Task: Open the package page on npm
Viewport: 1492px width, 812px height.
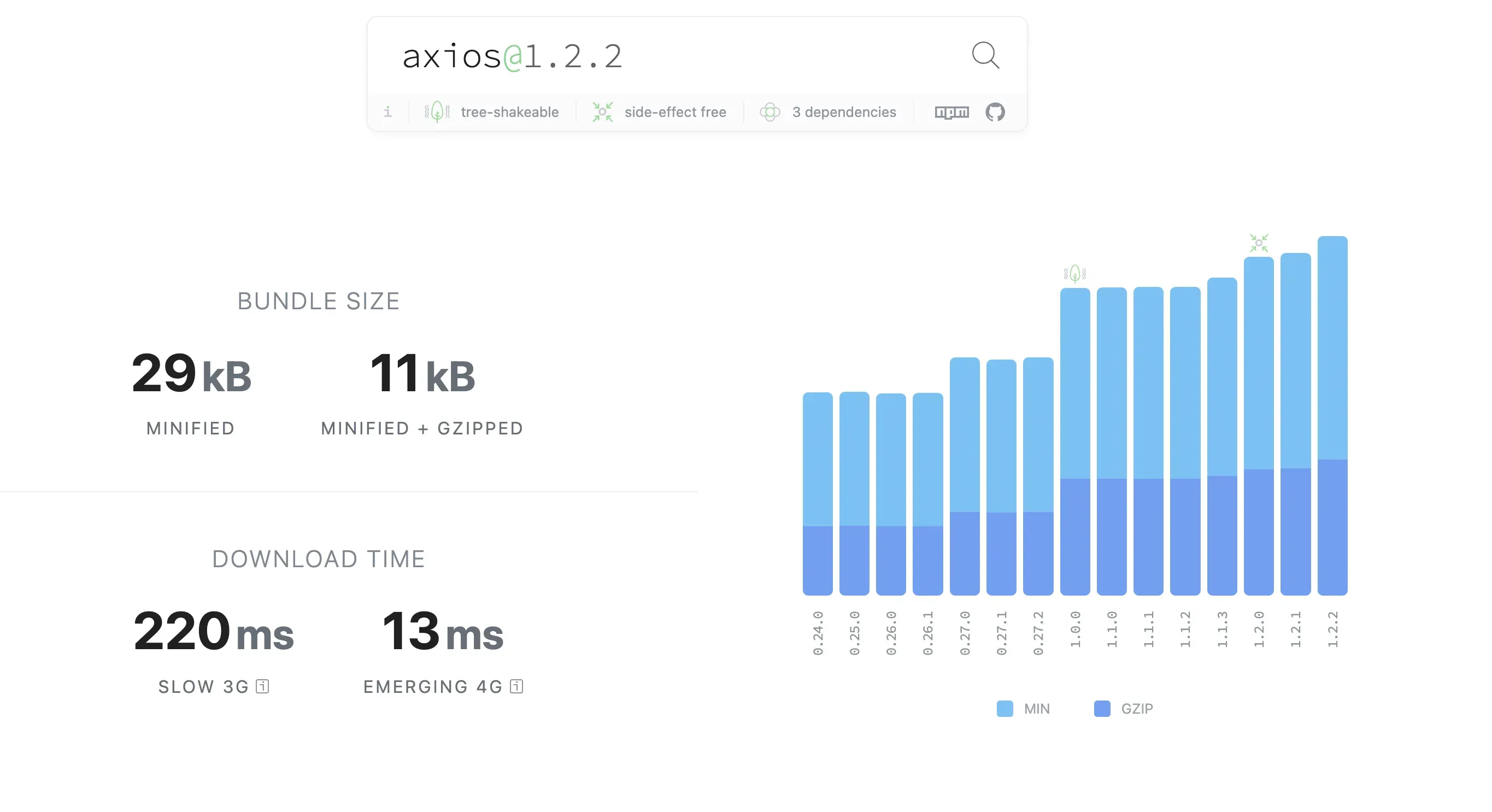Action: click(951, 112)
